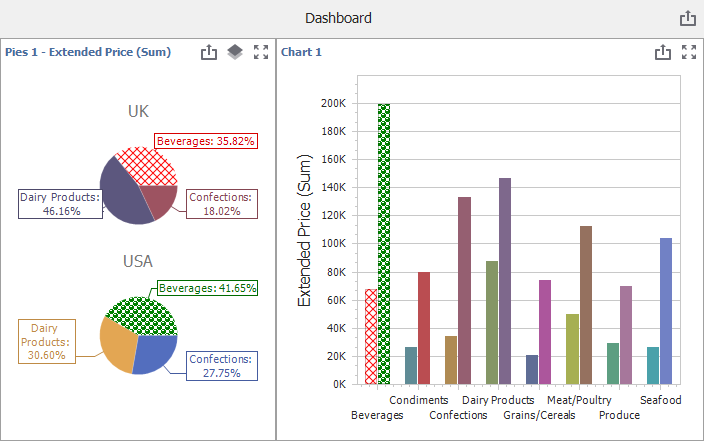The image size is (704, 441).
Task: Export the Chart 1 item
Action: point(663,52)
